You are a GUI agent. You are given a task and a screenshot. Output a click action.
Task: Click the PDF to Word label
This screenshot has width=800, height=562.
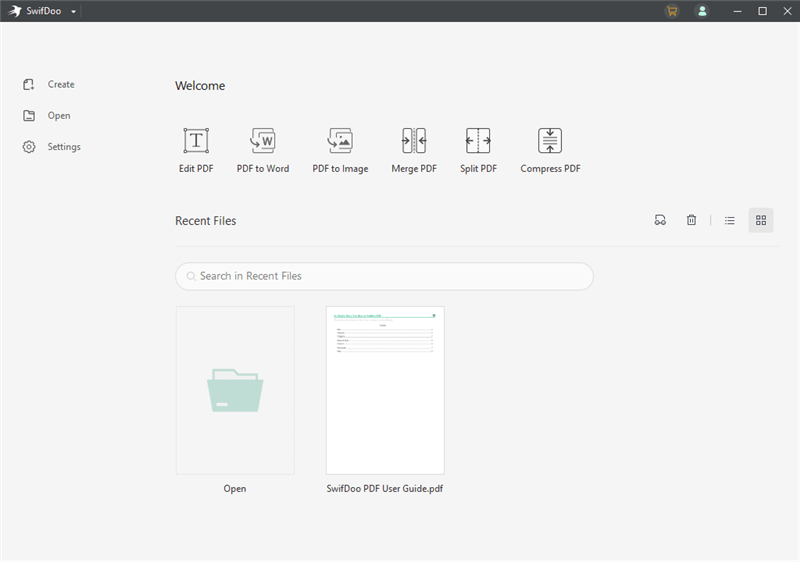tap(263, 169)
